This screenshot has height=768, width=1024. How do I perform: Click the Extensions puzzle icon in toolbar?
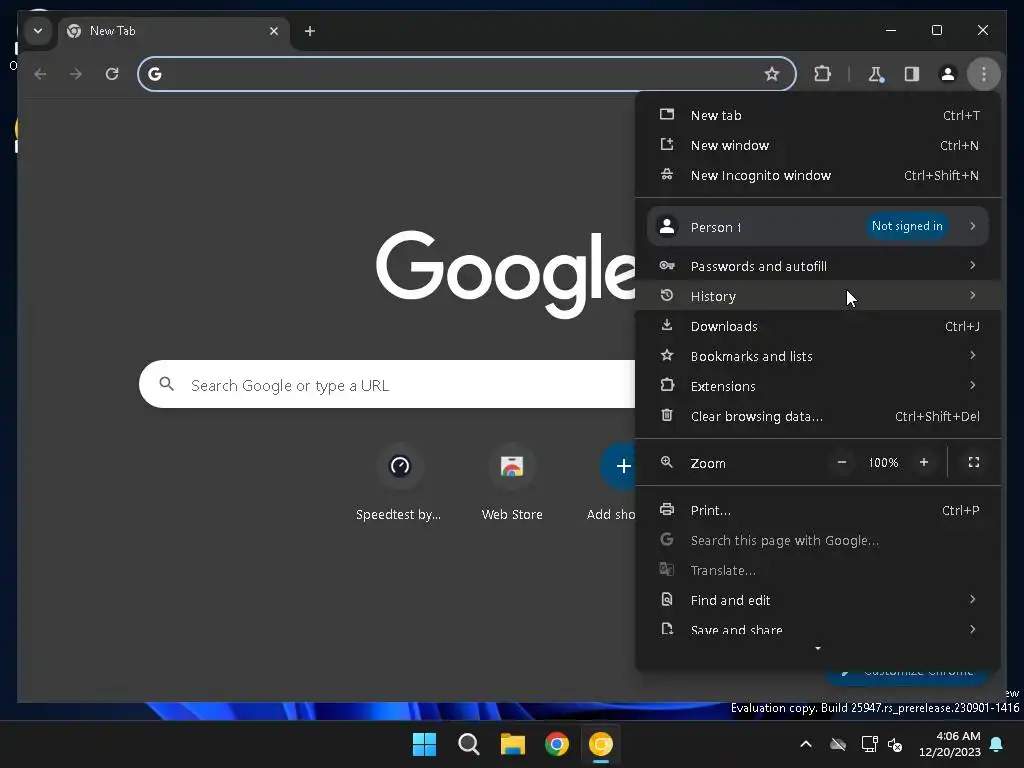point(822,74)
